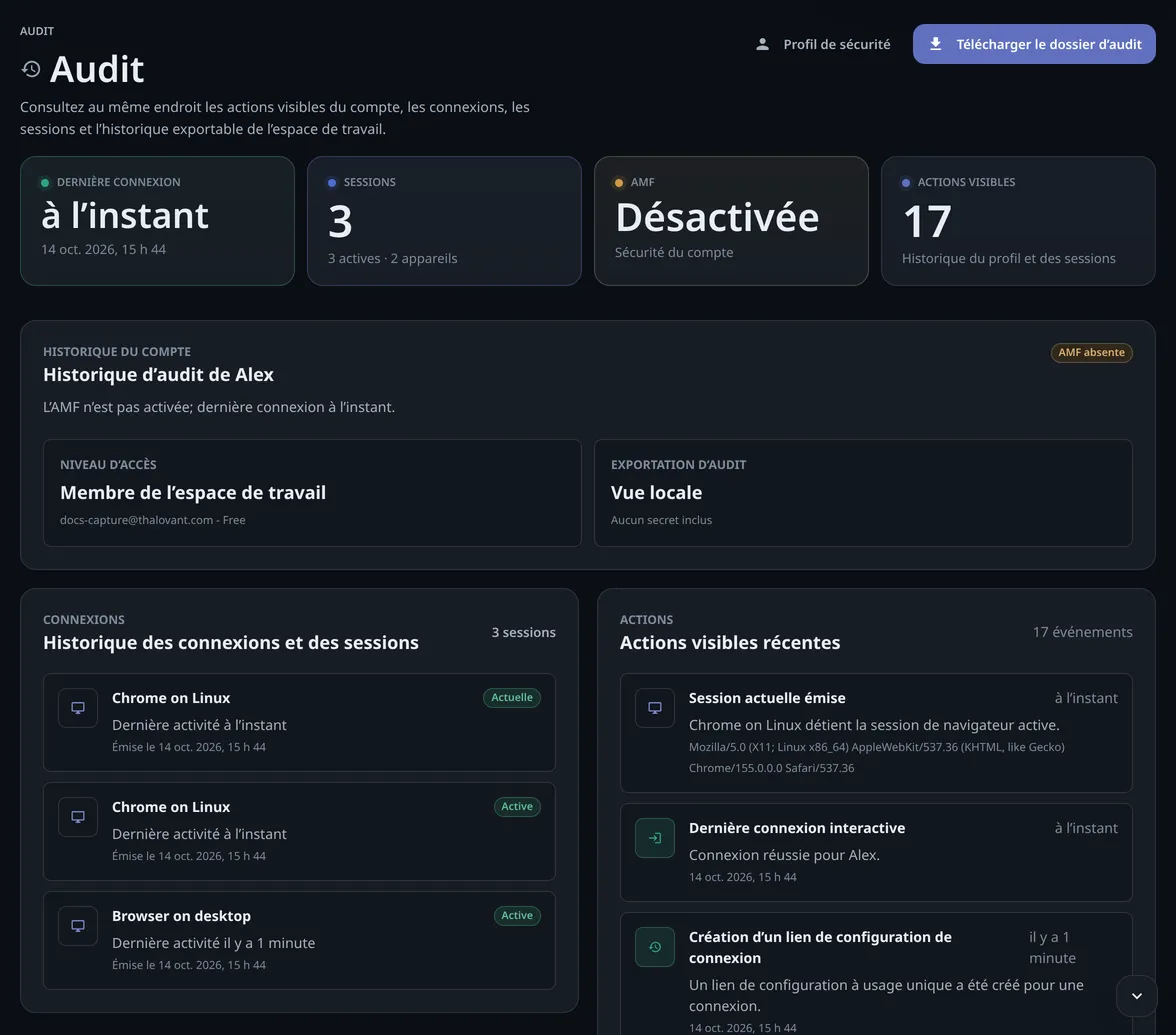Click Niveau d'accès Membre de l'espace de travail
Viewport: 1176px width, 1035px height.
[x=312, y=493]
